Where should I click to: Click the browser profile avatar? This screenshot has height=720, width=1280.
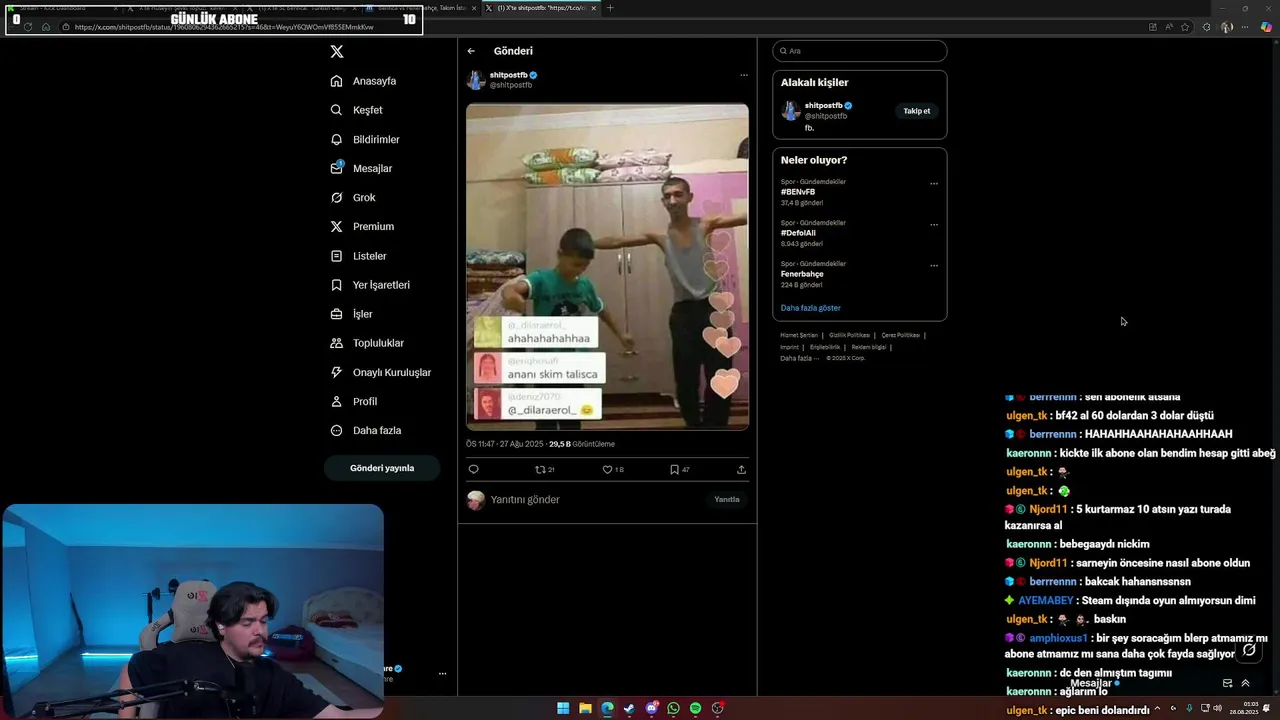pyautogui.click(x=1227, y=27)
